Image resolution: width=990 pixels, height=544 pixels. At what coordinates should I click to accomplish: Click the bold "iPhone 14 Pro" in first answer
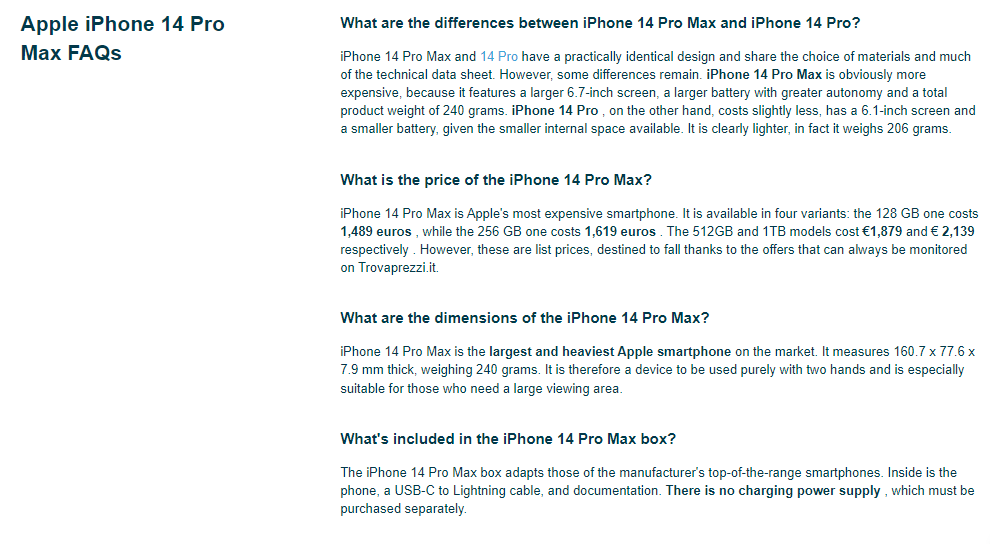click(x=555, y=111)
